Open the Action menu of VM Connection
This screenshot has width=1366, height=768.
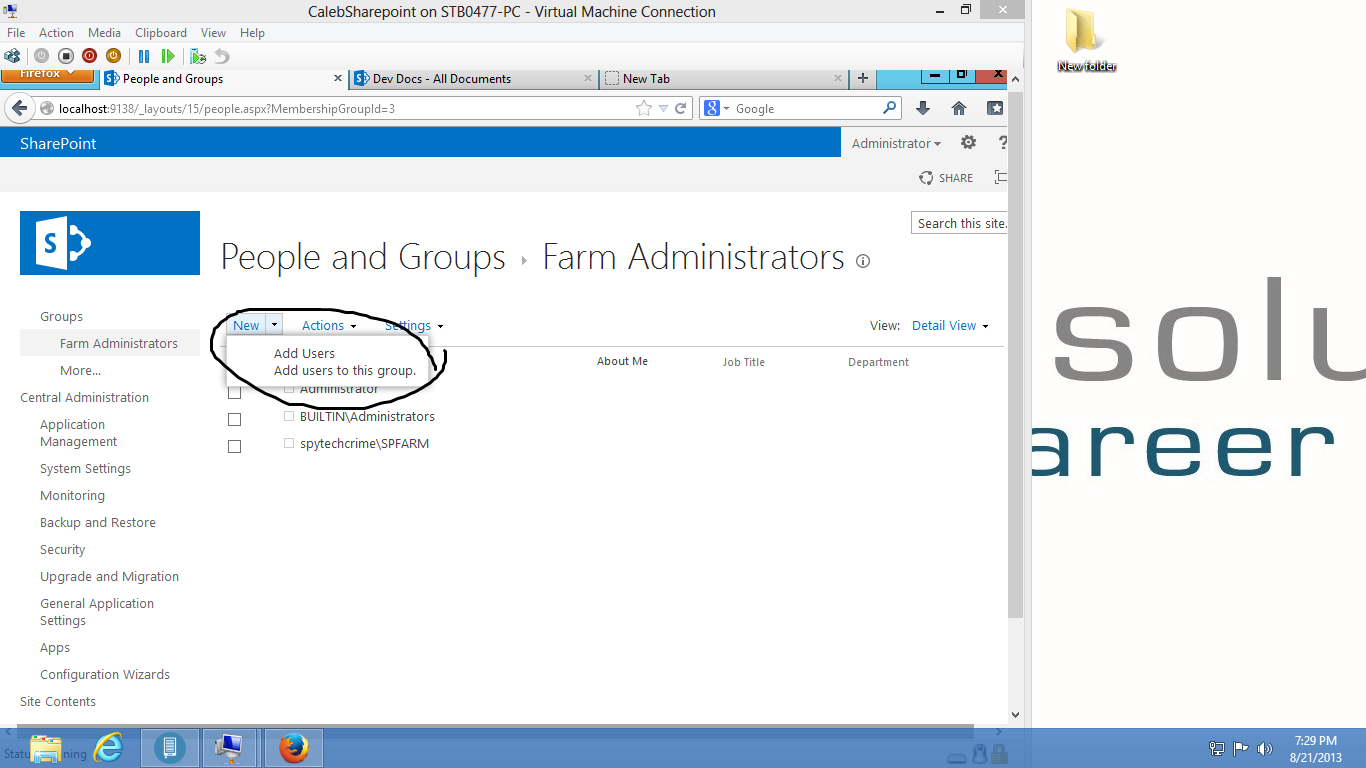coord(56,33)
